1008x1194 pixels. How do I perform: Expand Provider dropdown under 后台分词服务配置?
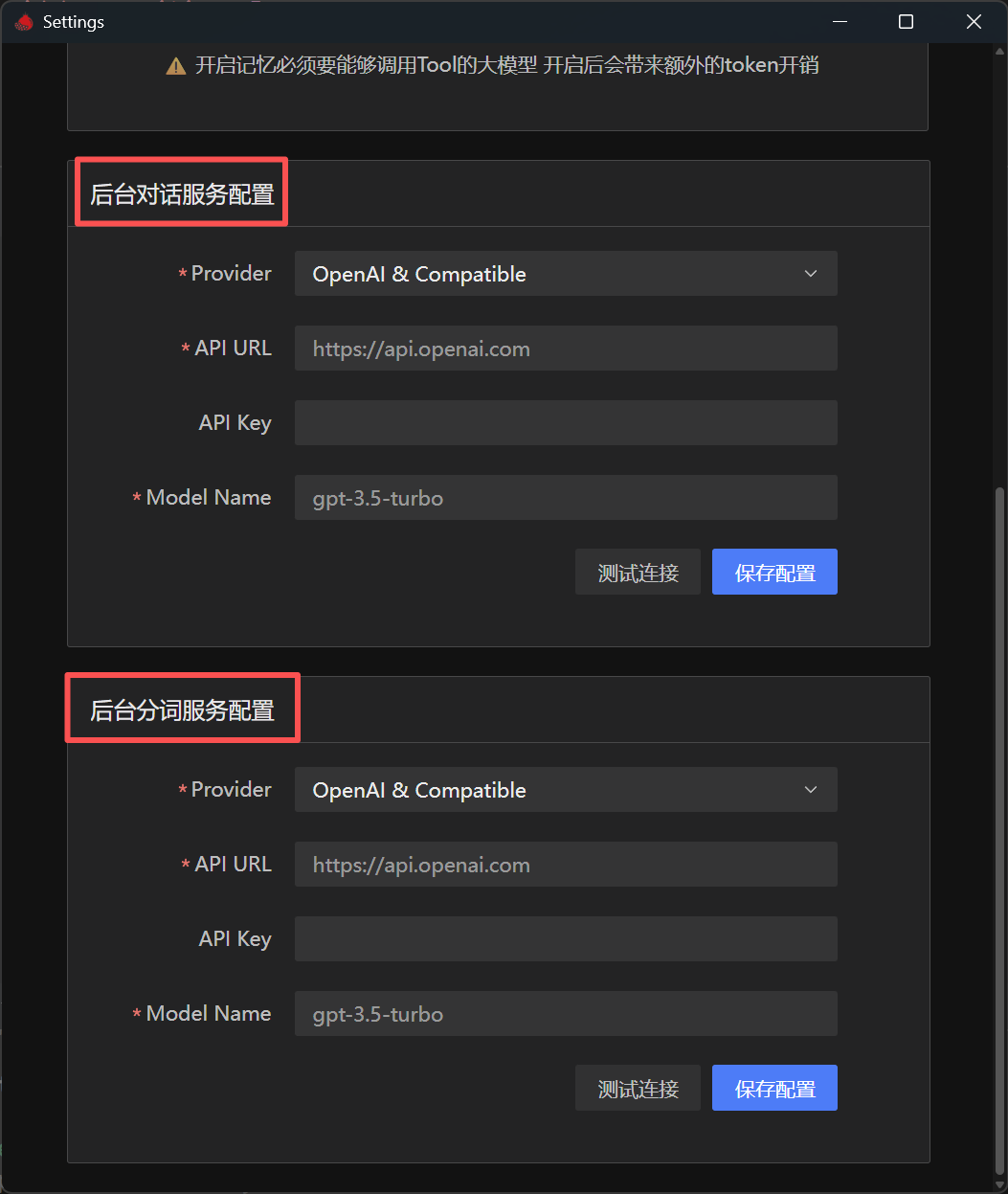pos(566,790)
